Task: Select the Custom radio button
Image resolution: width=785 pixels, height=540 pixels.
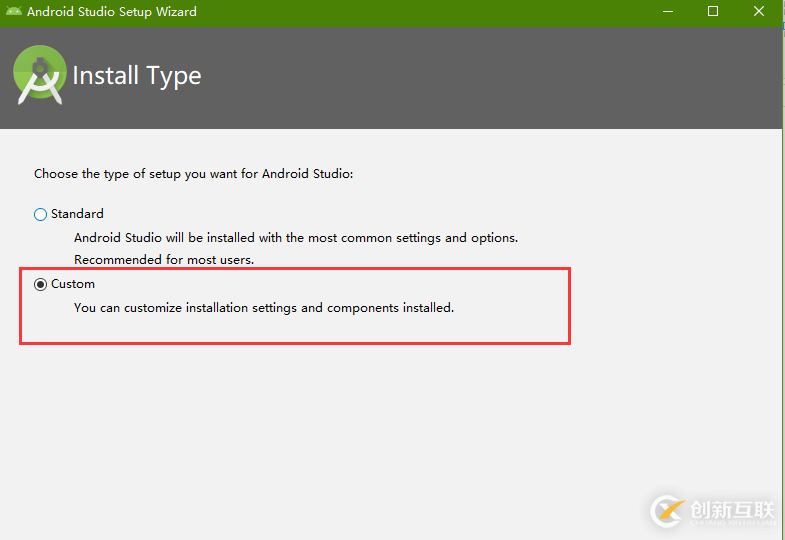Action: tap(41, 284)
